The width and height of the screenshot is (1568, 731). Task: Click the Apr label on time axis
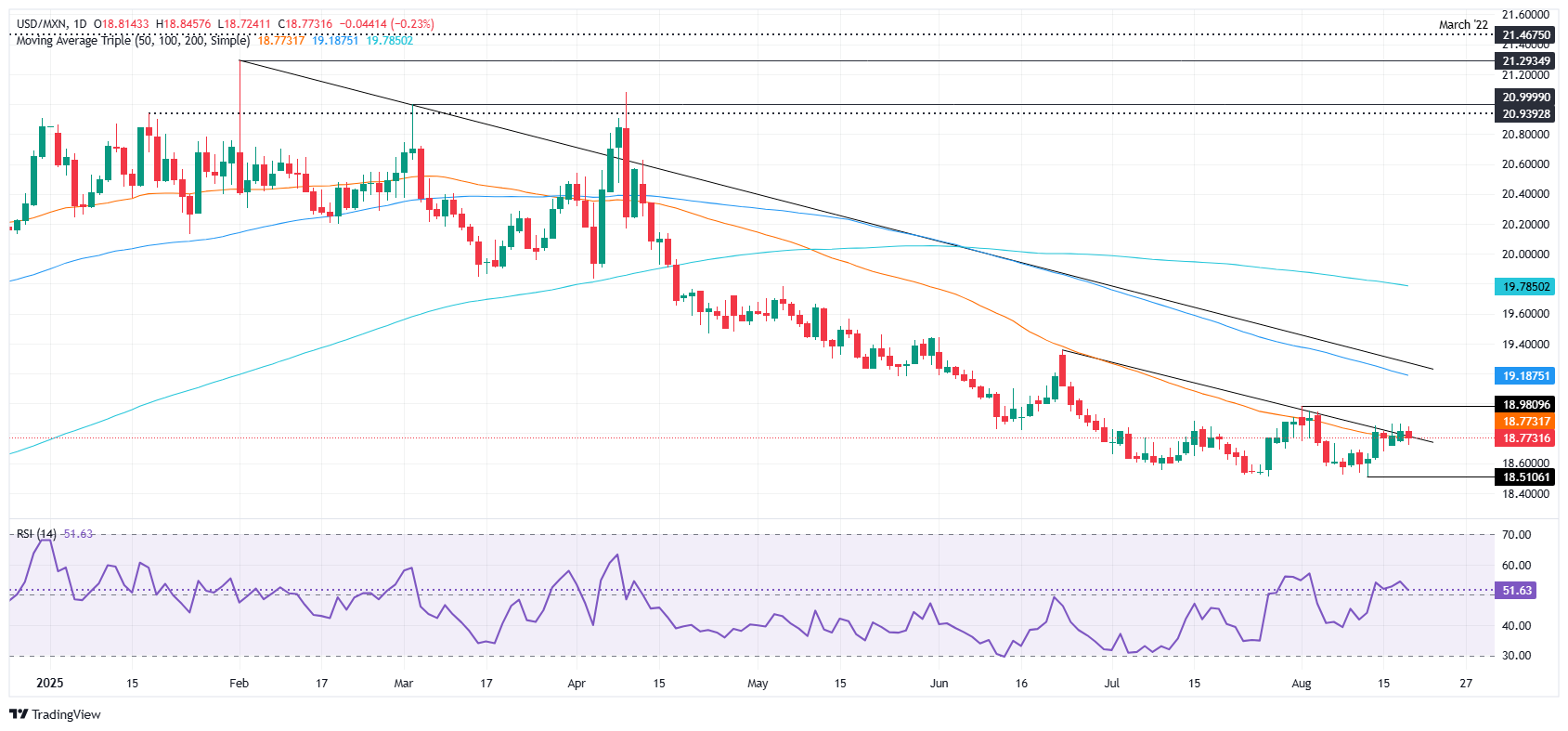(x=577, y=684)
